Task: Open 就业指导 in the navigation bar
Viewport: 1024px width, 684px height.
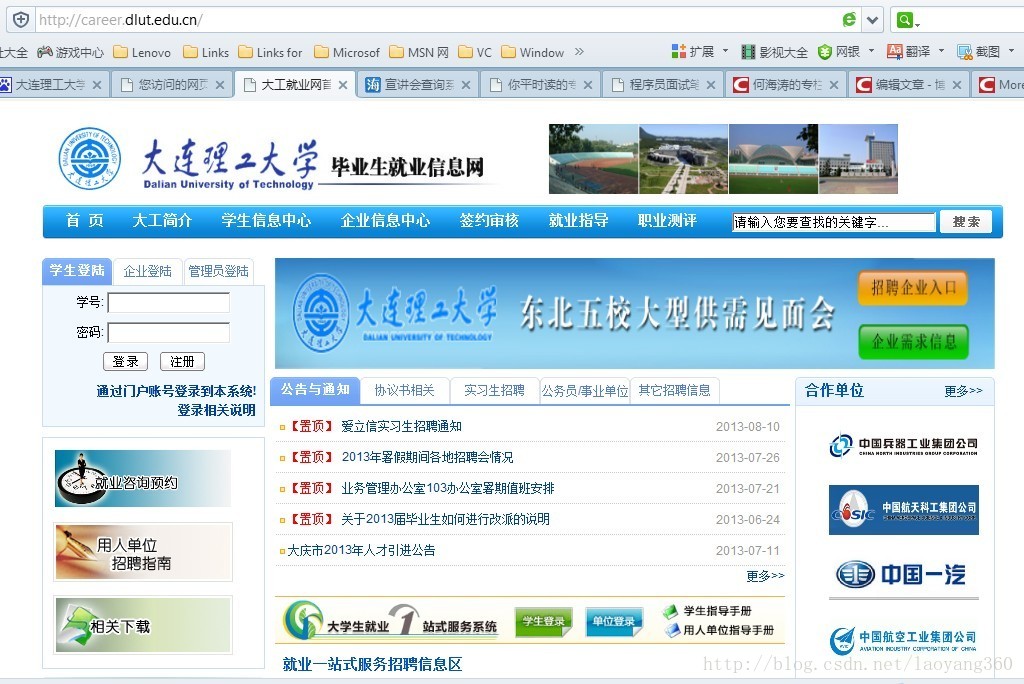Action: click(x=579, y=221)
